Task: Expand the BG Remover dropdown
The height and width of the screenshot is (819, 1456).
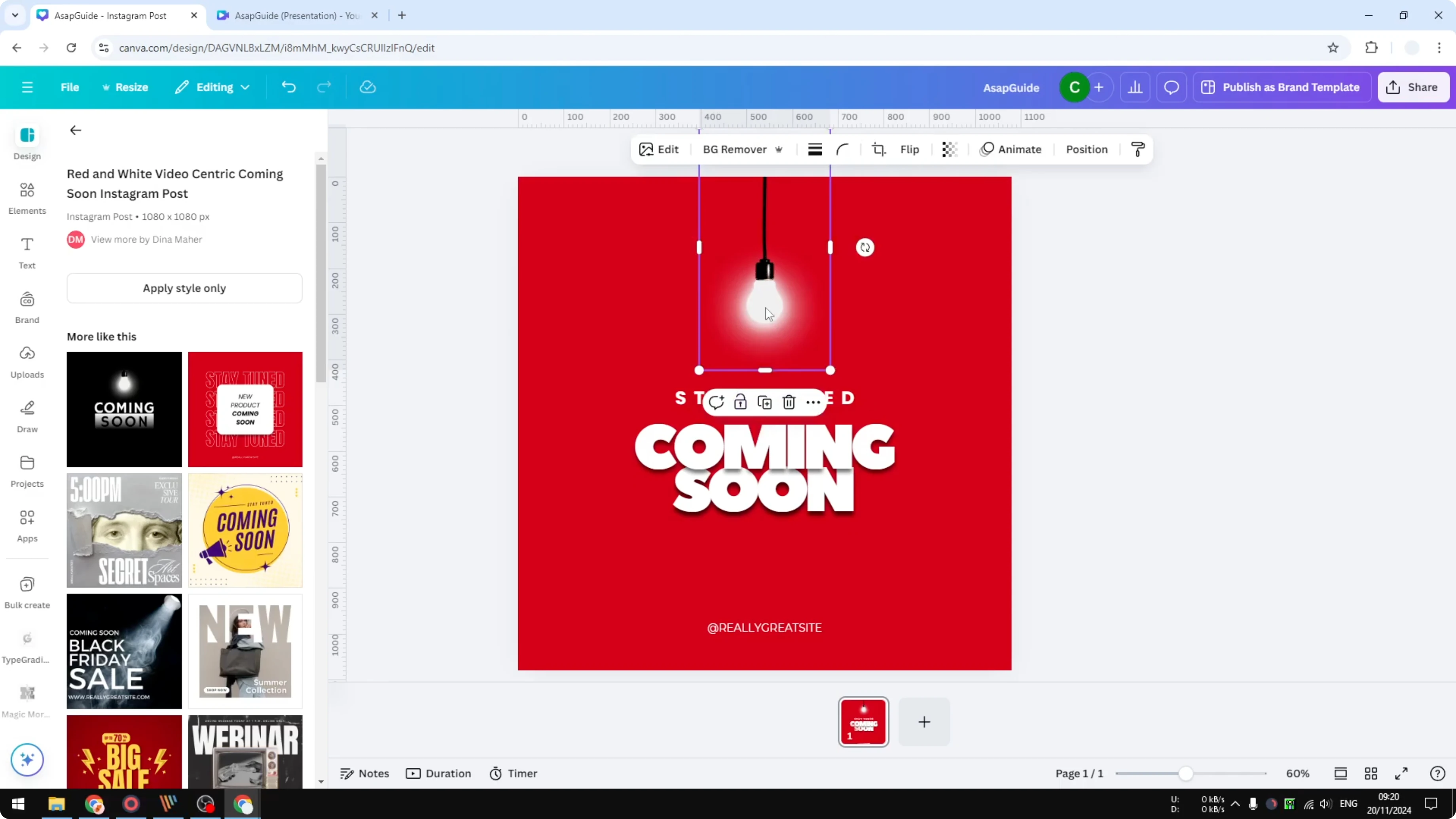Action: coord(779,149)
